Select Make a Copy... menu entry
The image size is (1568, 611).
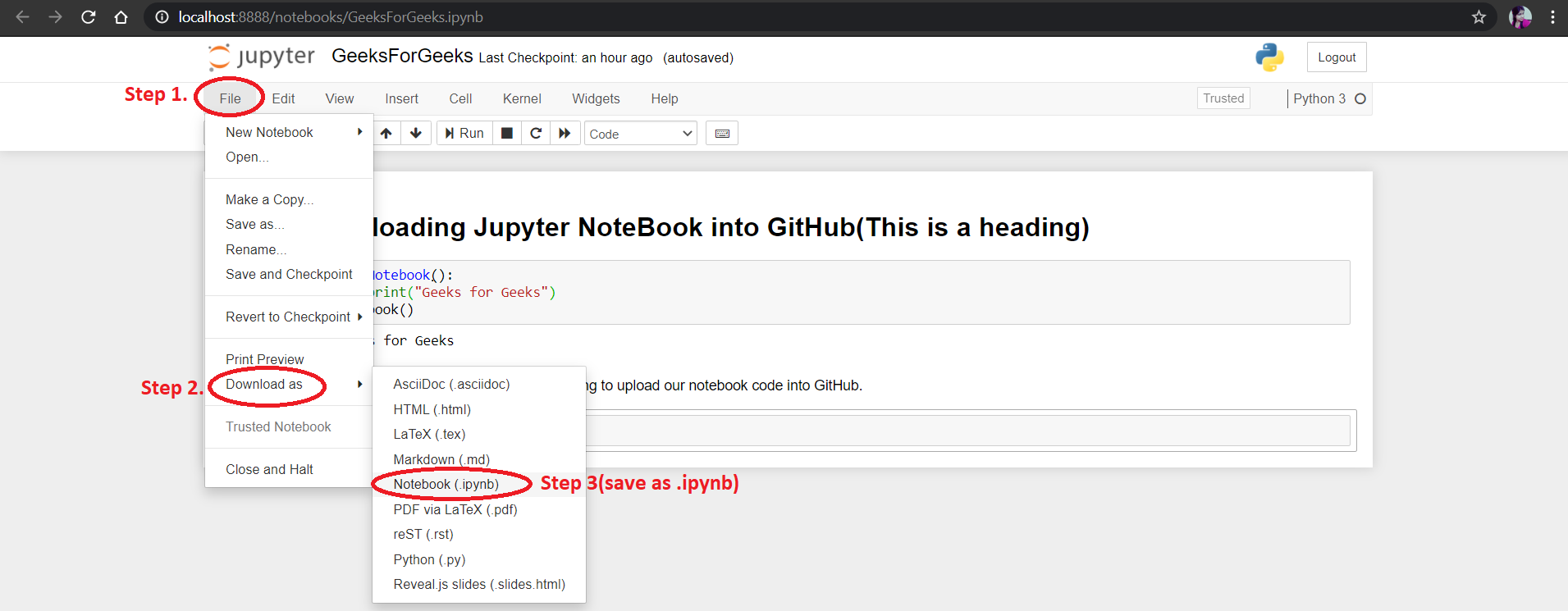[x=289, y=199]
